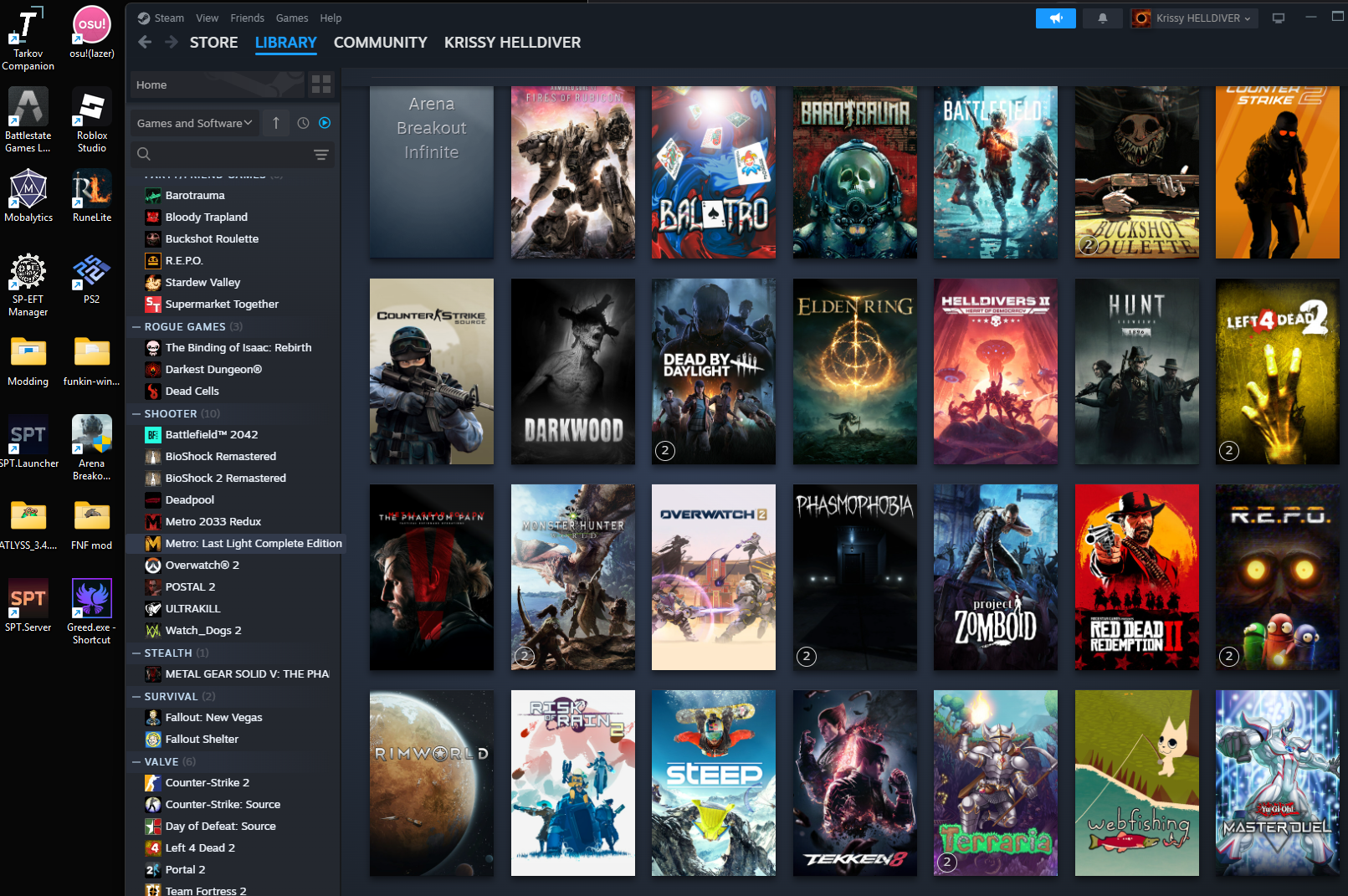Open the Helldivers II cover art
This screenshot has height=896, width=1348.
(x=996, y=371)
